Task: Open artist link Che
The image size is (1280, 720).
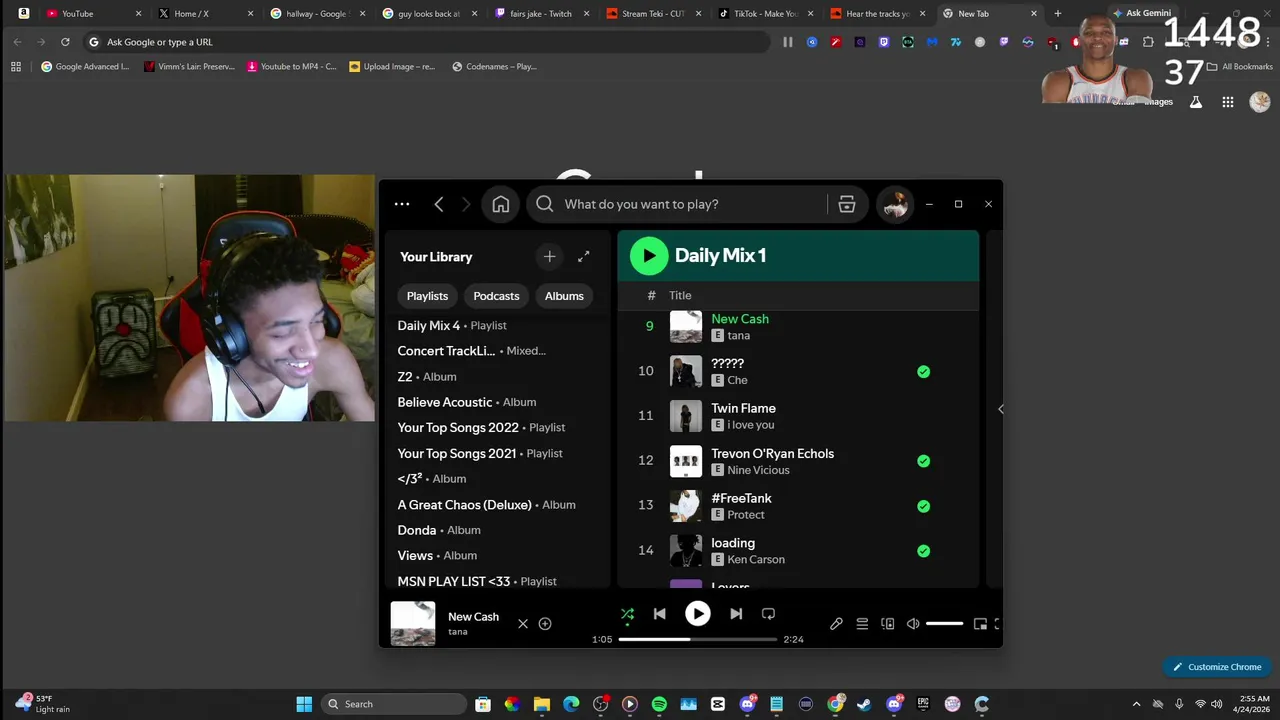Action: (737, 380)
